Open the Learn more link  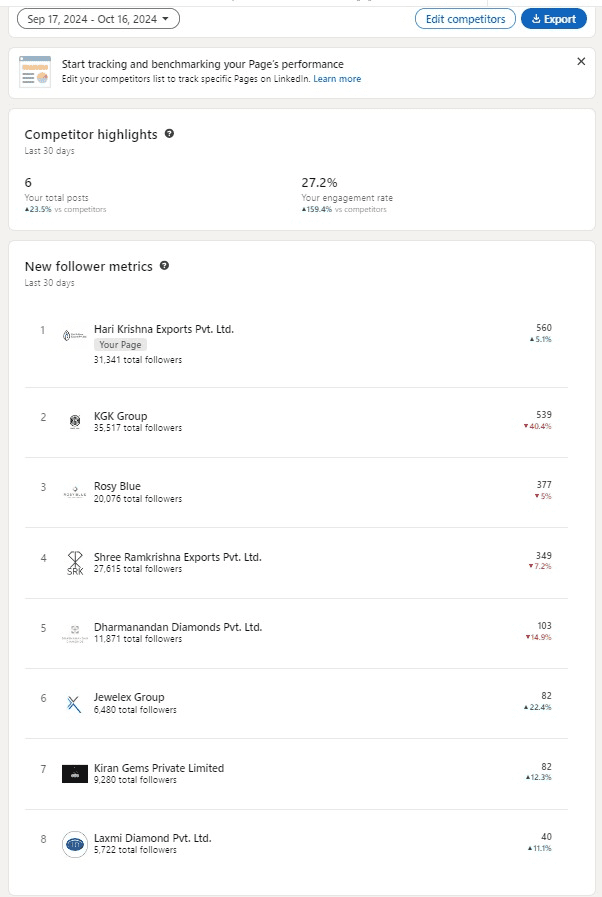point(337,79)
